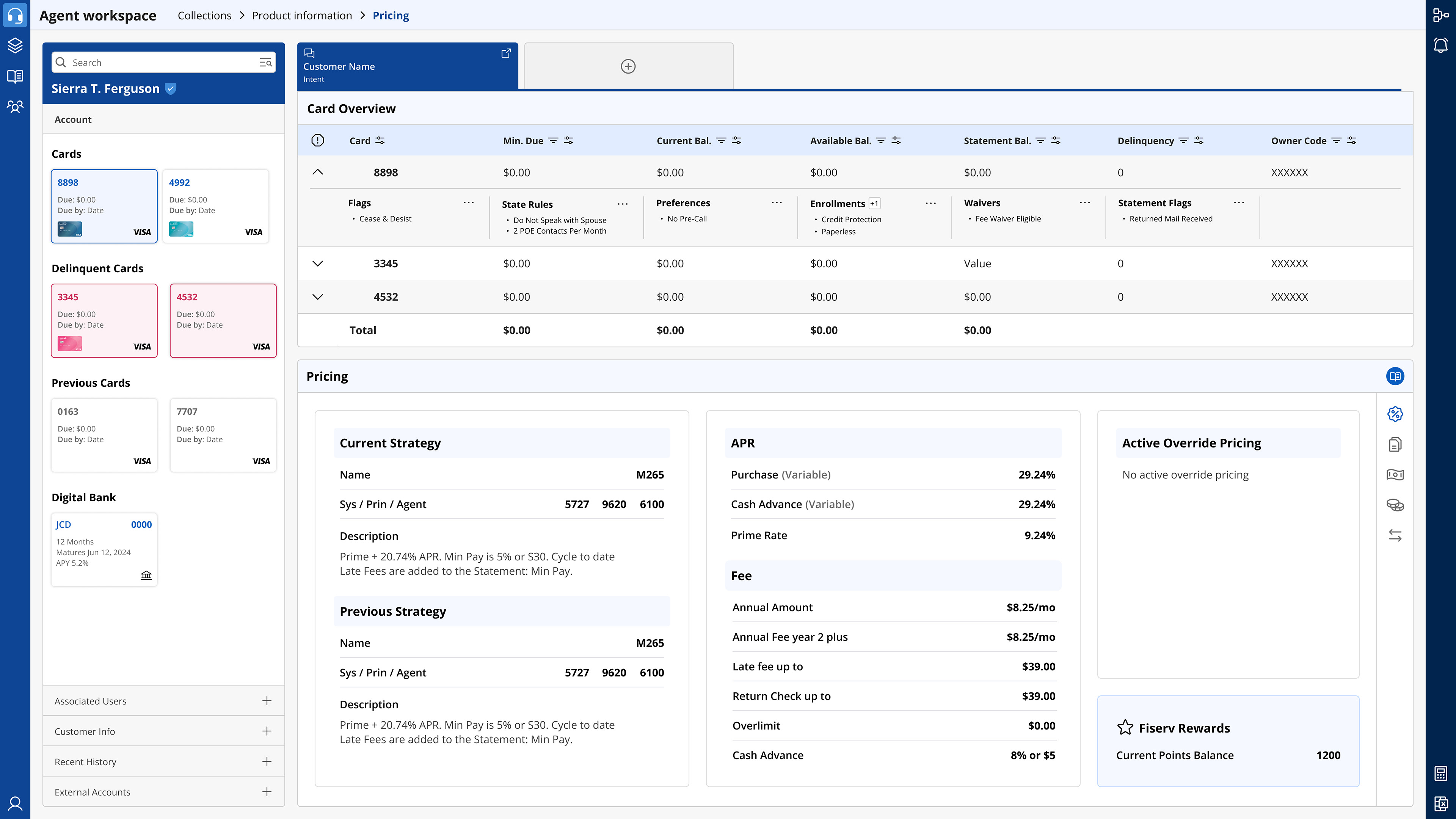Viewport: 1456px width, 819px height.
Task: Collapse the 8898 card row
Action: click(318, 173)
